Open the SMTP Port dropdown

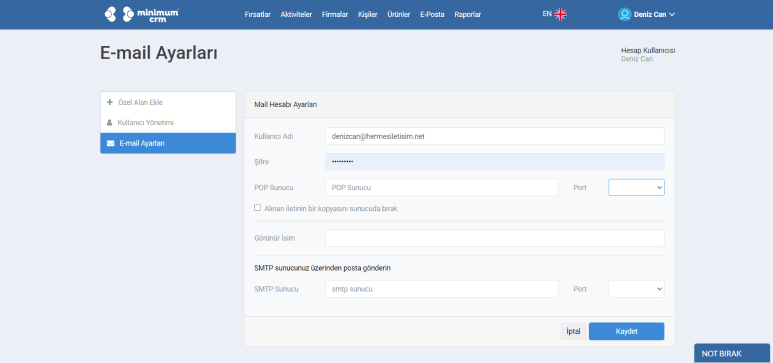636,289
